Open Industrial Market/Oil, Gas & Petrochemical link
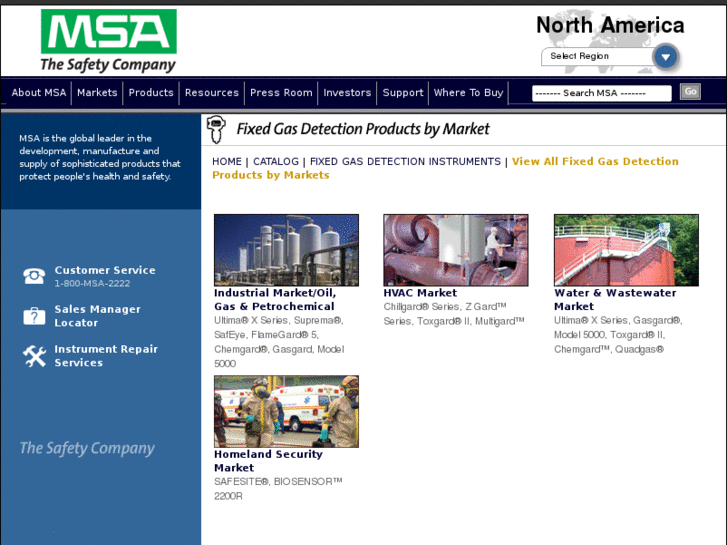Image resolution: width=727 pixels, height=545 pixels. pyautogui.click(x=275, y=300)
